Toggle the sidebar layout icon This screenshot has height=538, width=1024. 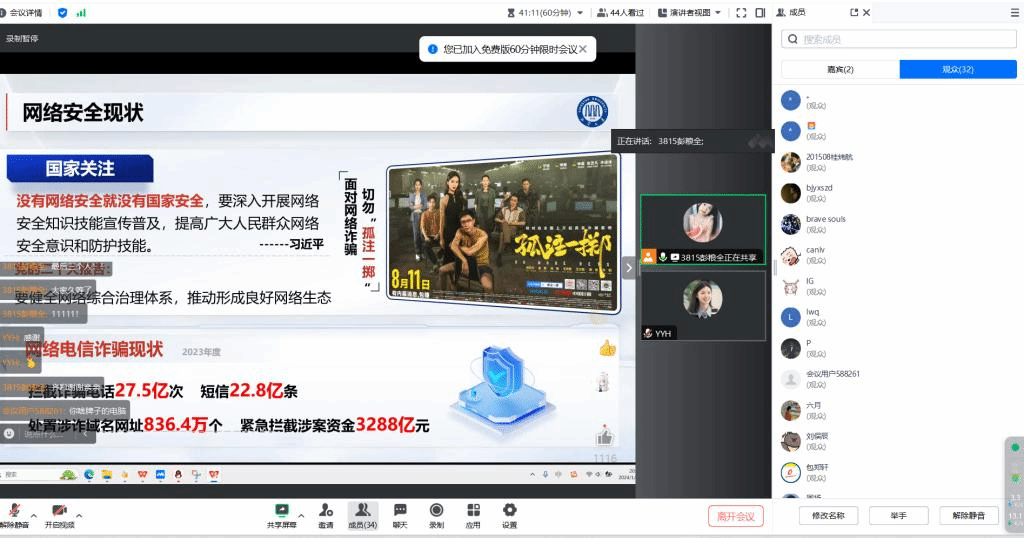pos(760,12)
